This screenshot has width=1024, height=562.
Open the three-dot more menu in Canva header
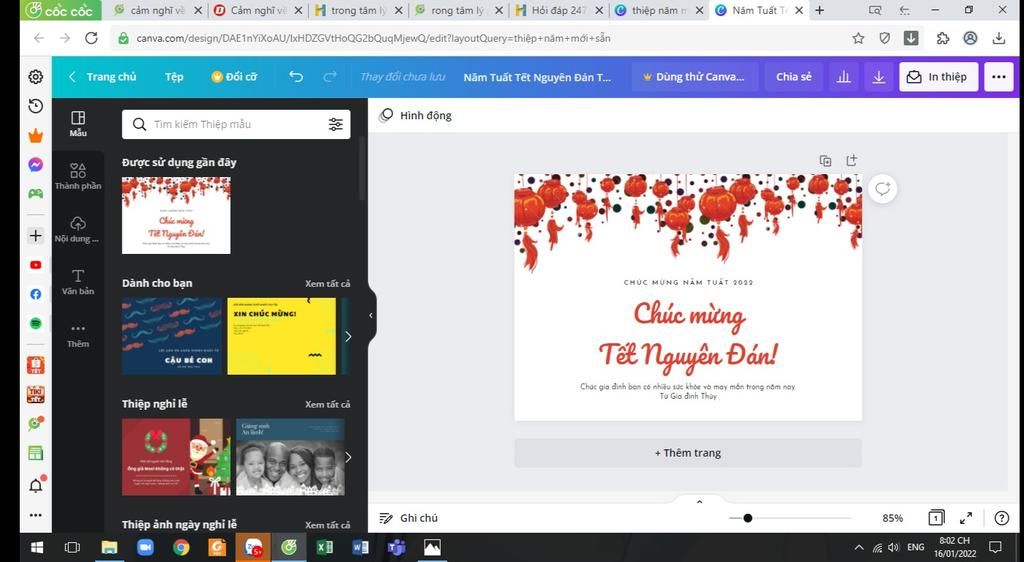coord(999,76)
